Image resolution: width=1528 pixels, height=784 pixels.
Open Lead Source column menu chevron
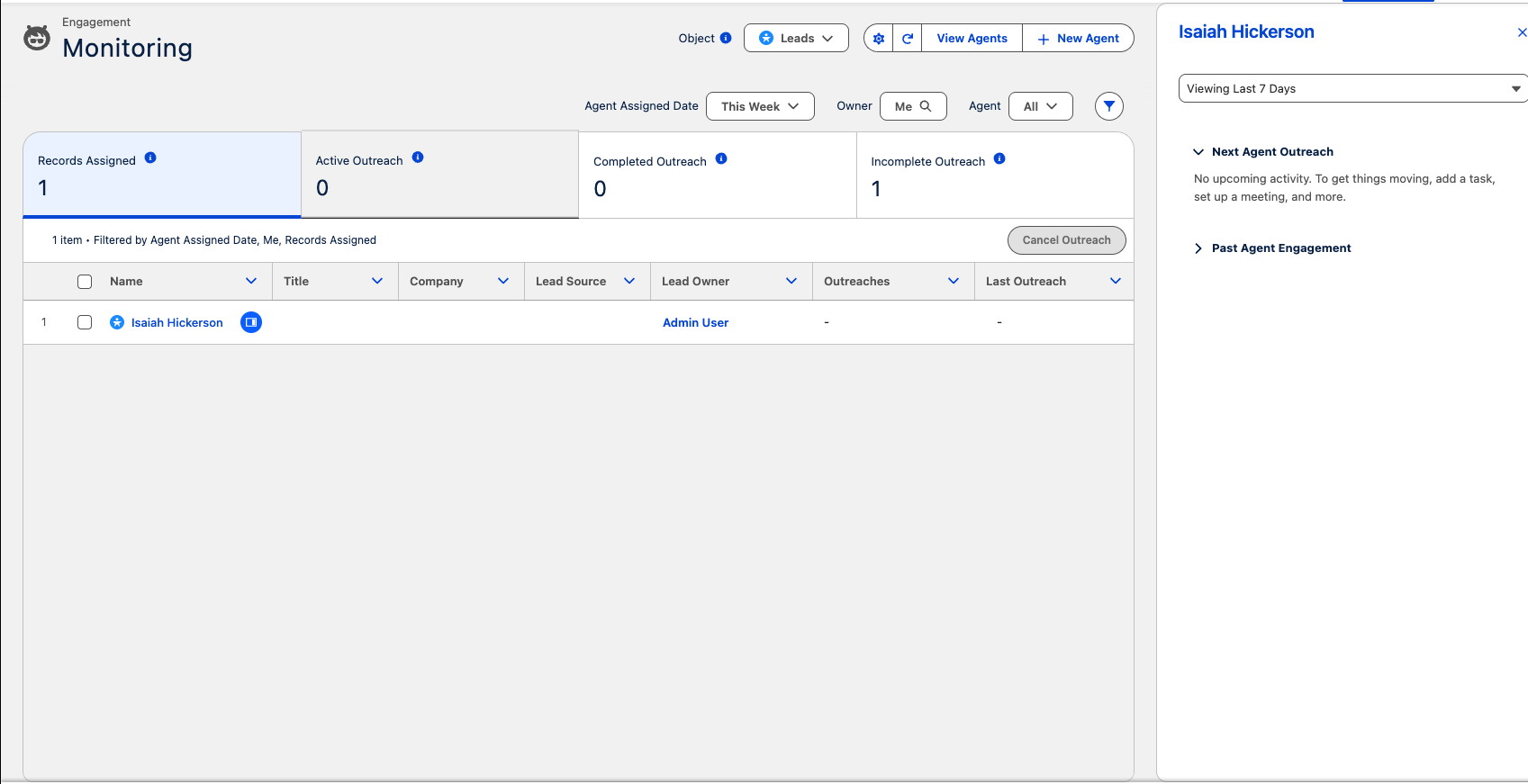(x=629, y=282)
